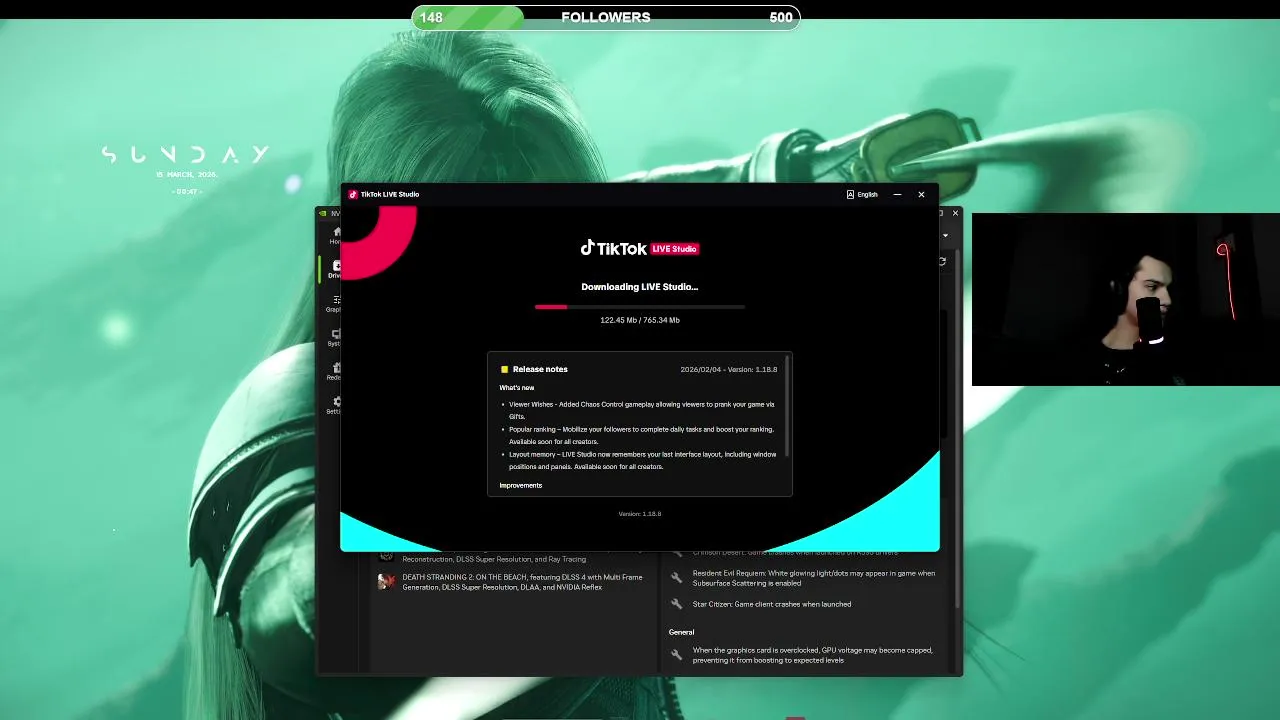
Task: Click the download progress bar
Action: (640, 307)
